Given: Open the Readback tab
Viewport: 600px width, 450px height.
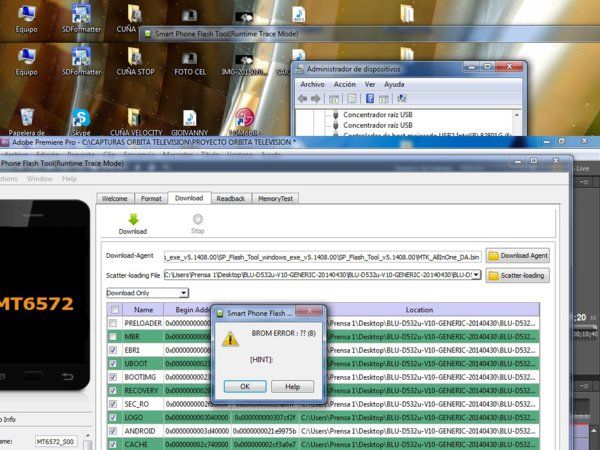Looking at the screenshot, I should point(231,199).
